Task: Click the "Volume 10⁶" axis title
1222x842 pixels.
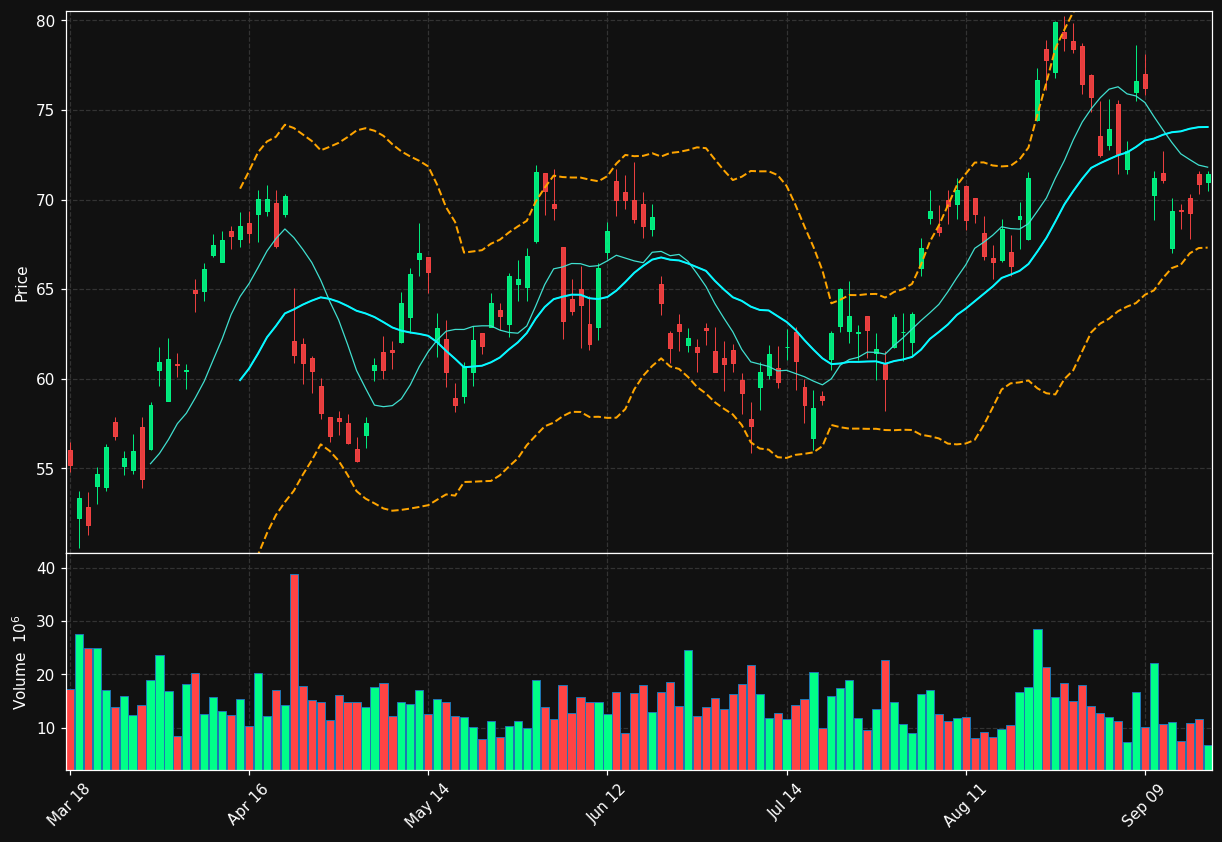Action: (x=22, y=662)
